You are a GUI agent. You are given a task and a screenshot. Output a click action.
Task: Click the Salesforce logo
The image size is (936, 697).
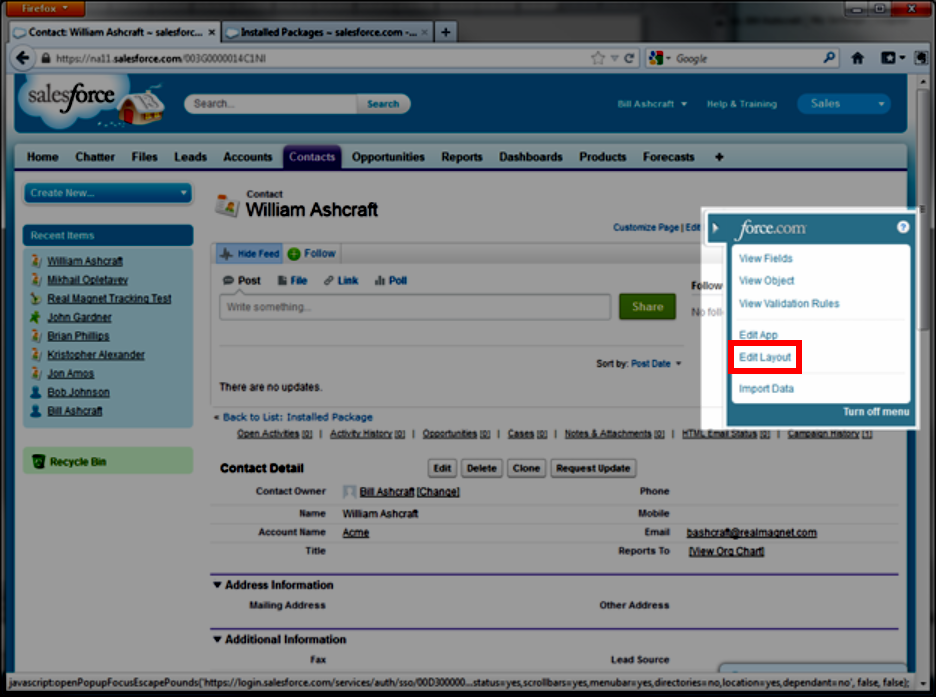click(x=72, y=97)
